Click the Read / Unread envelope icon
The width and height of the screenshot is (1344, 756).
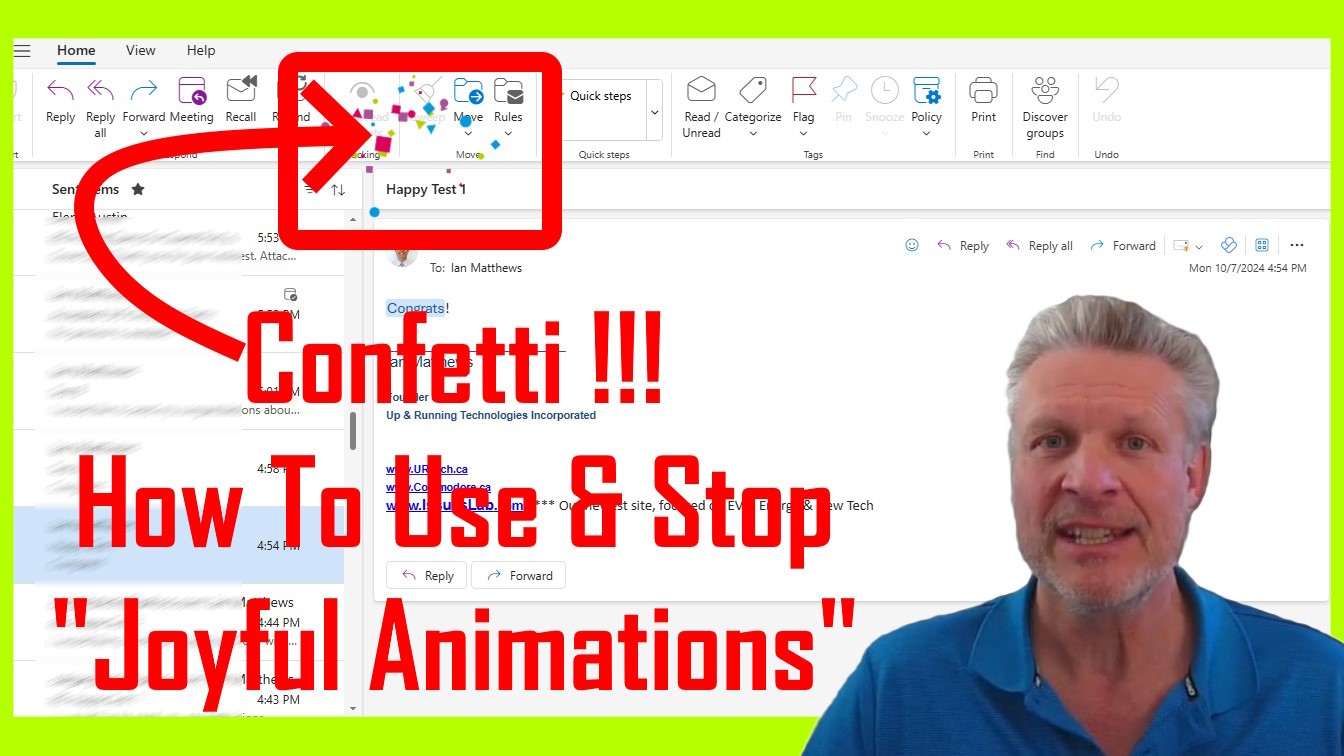click(x=701, y=91)
